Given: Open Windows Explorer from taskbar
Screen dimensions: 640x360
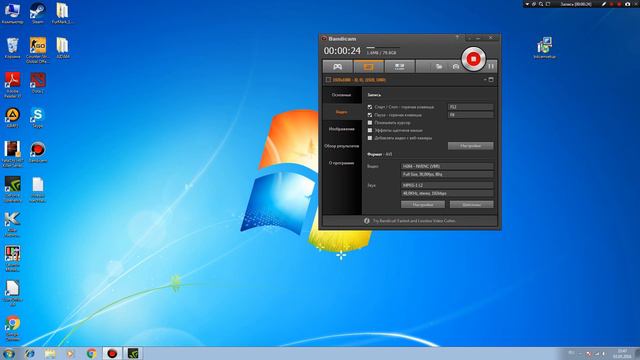Looking at the screenshot, I should [50, 353].
